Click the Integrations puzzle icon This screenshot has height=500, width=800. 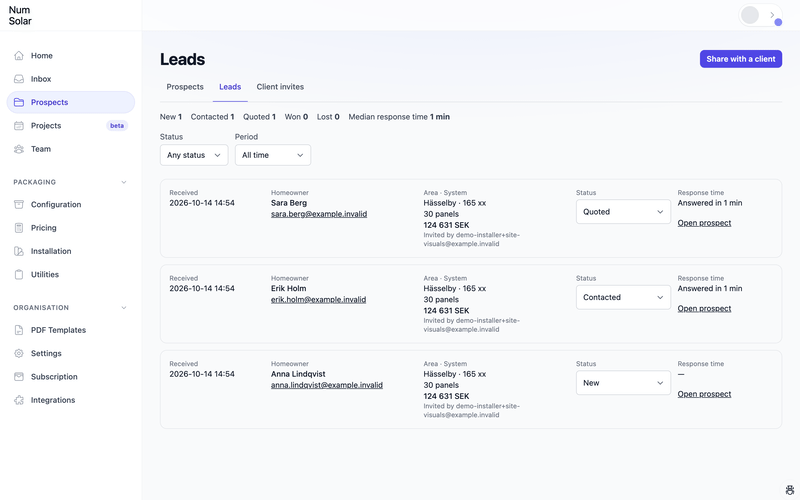pyautogui.click(x=19, y=400)
